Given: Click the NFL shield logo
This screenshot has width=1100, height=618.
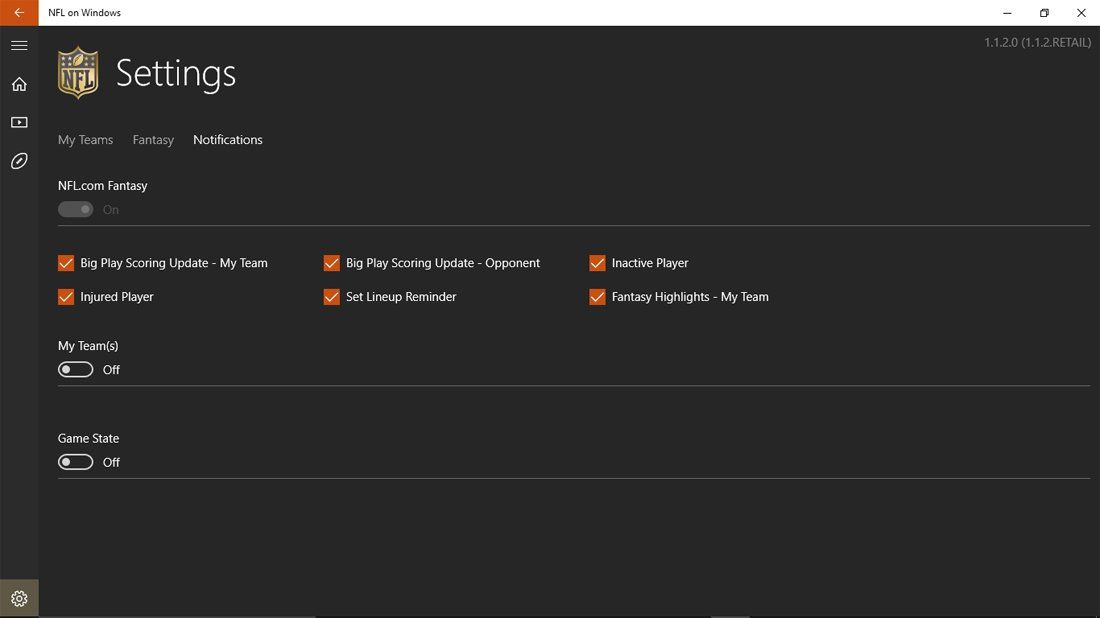Looking at the screenshot, I should pos(78,73).
